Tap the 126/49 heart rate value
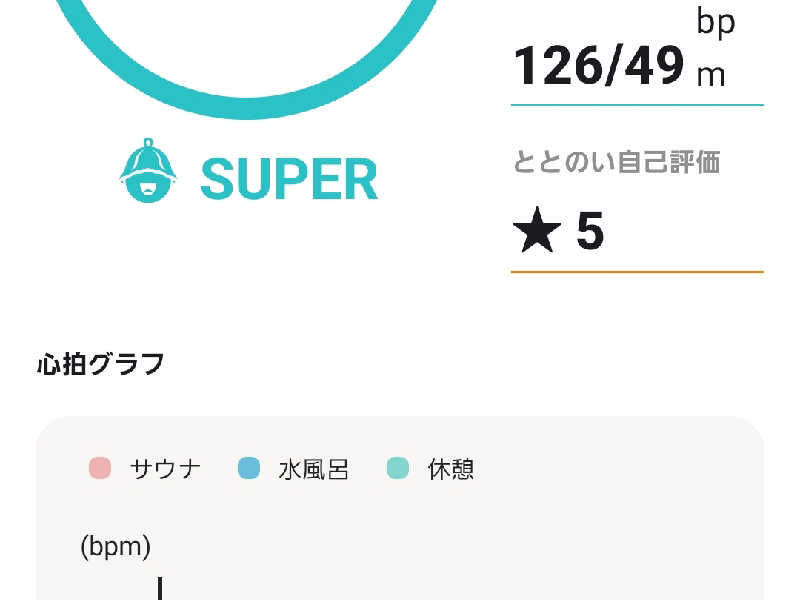 click(599, 65)
